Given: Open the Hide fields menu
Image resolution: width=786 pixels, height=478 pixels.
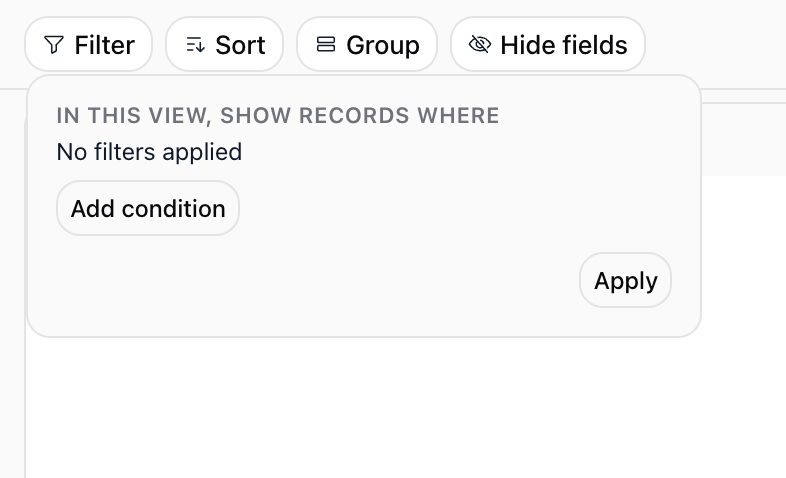Looking at the screenshot, I should (x=548, y=44).
